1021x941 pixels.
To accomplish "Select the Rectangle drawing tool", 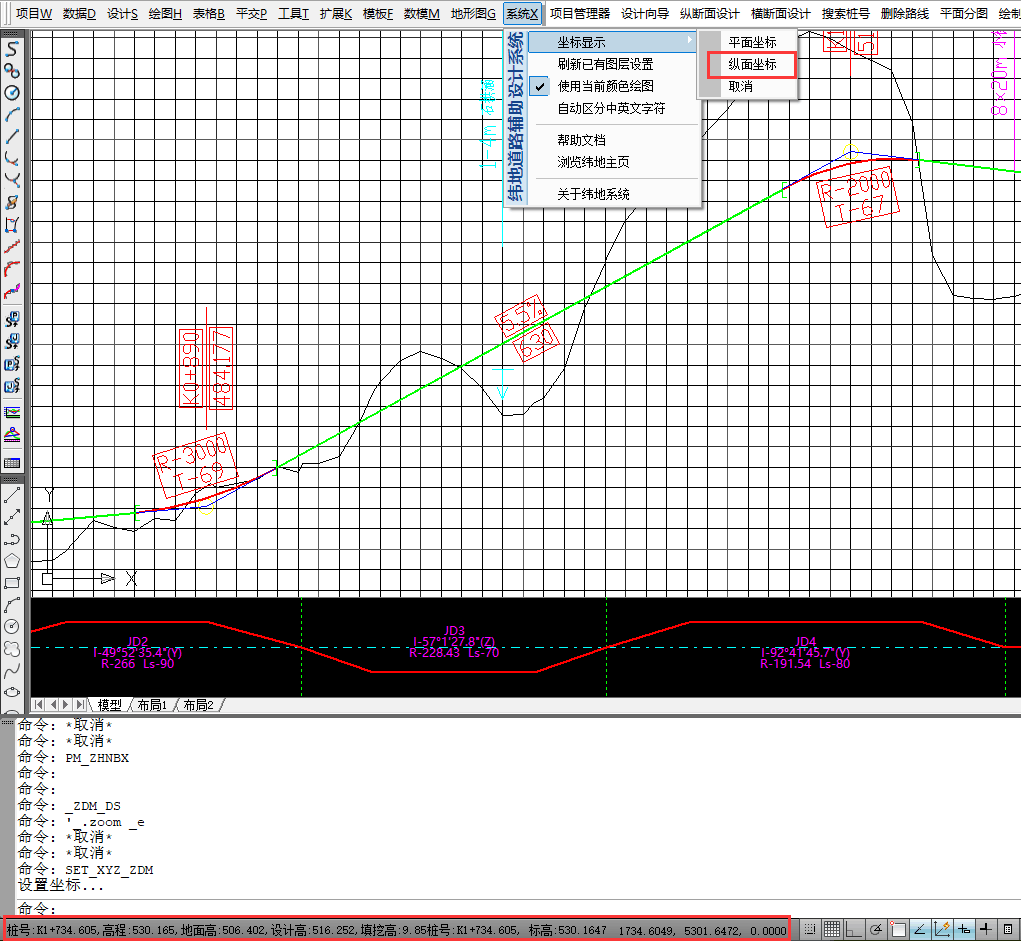I will click(13, 583).
